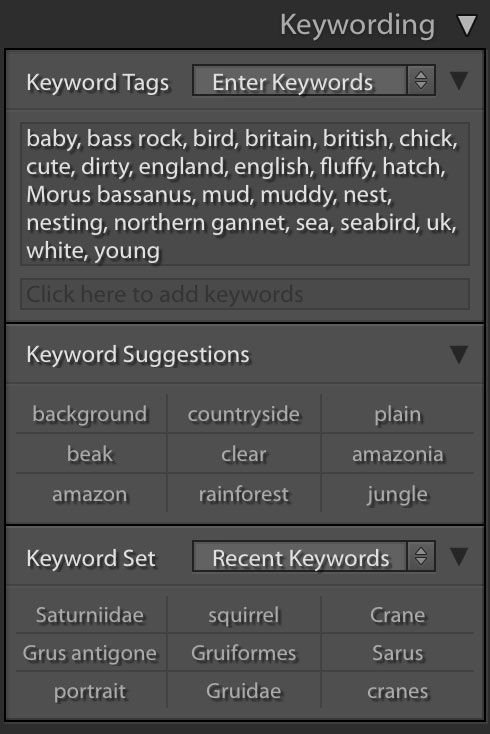This screenshot has height=734, width=490.
Task: Apply the recent keyword 'Saturniidae'
Action: 91,615
